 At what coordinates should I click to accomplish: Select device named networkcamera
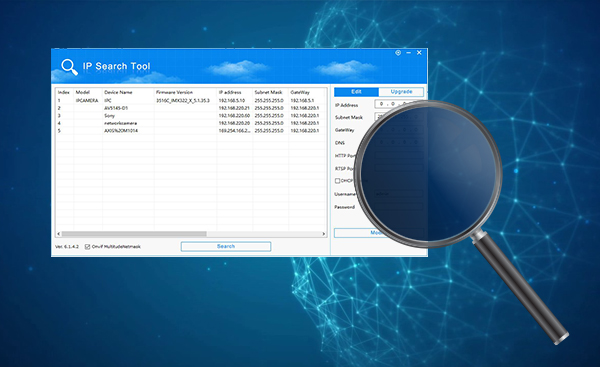[121, 123]
